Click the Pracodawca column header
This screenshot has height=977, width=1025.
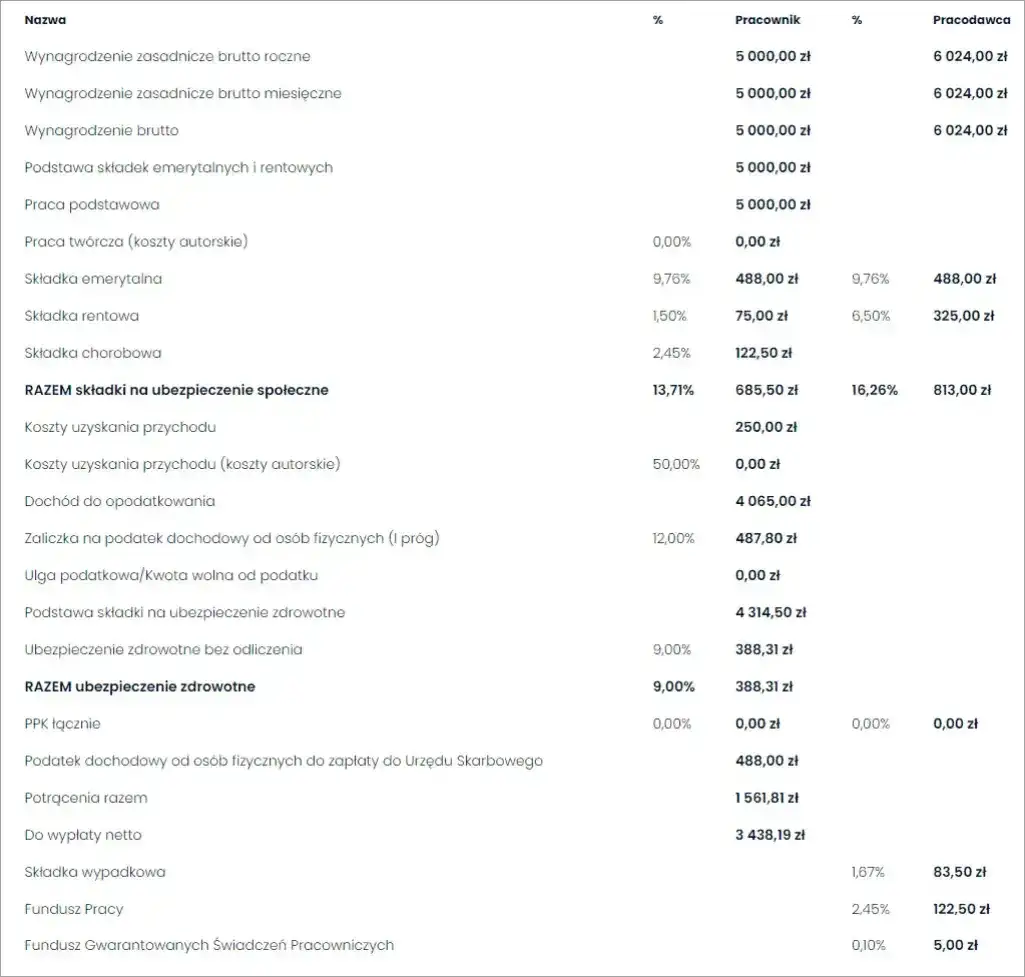[971, 20]
